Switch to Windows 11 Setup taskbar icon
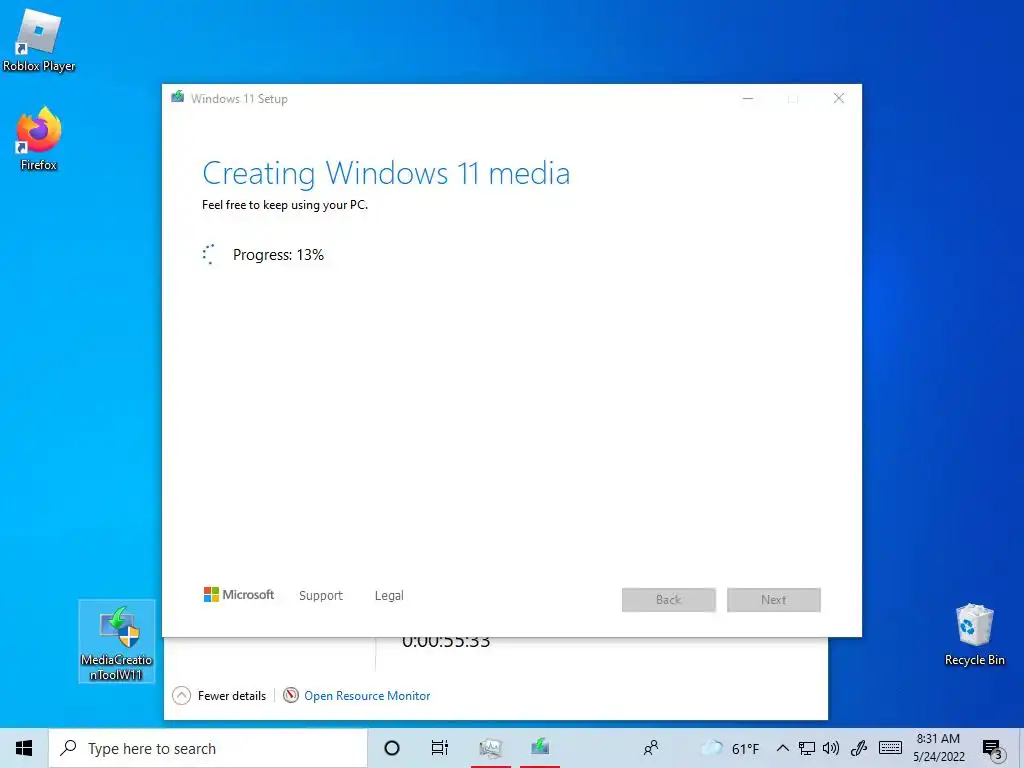Viewport: 1024px width, 768px height. coord(540,748)
